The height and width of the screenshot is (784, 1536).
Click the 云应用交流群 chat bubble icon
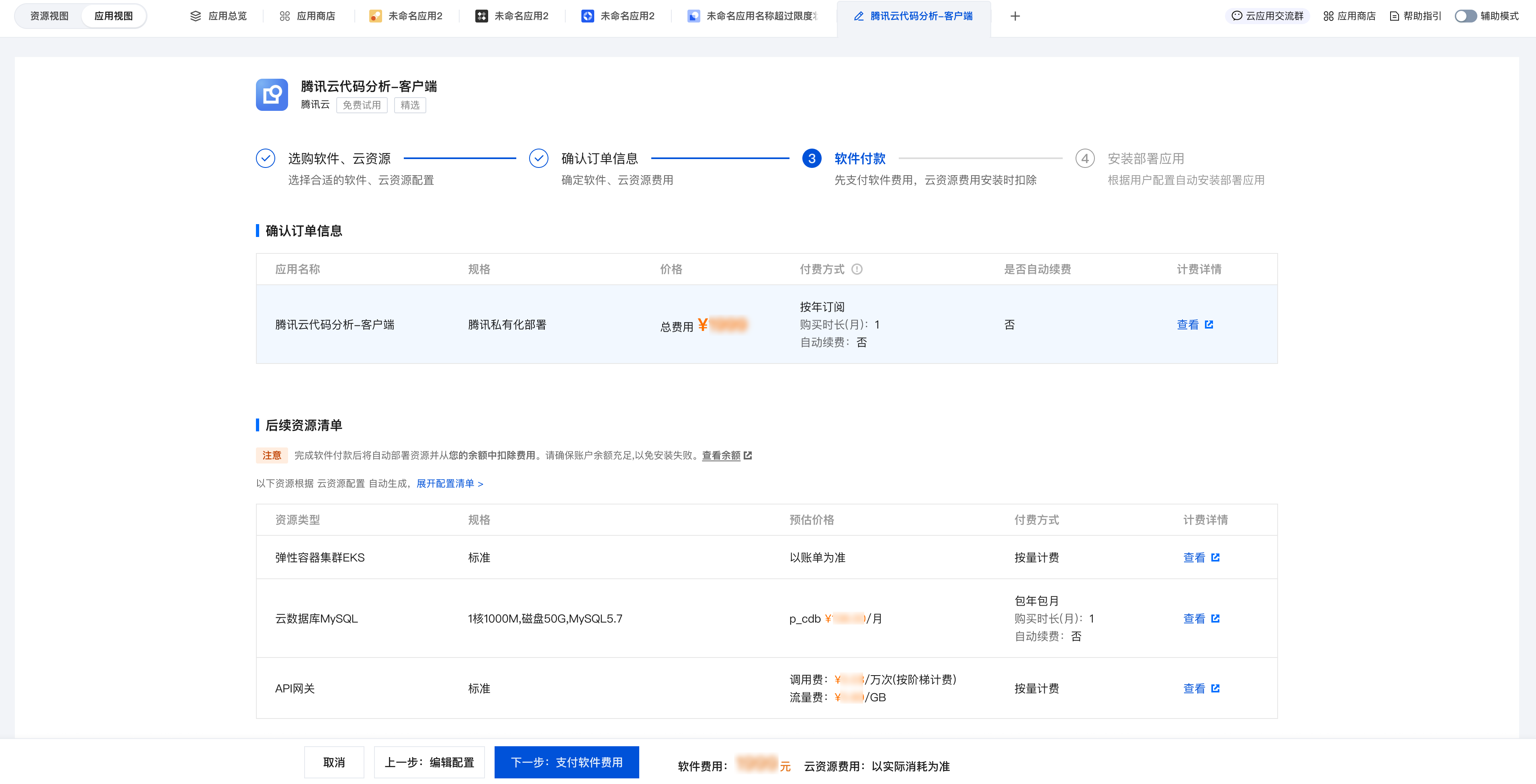coord(1237,16)
